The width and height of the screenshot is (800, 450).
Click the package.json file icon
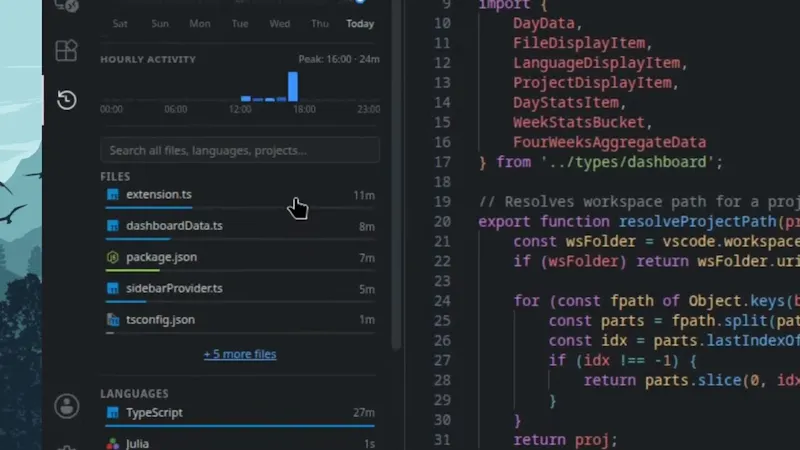113,257
